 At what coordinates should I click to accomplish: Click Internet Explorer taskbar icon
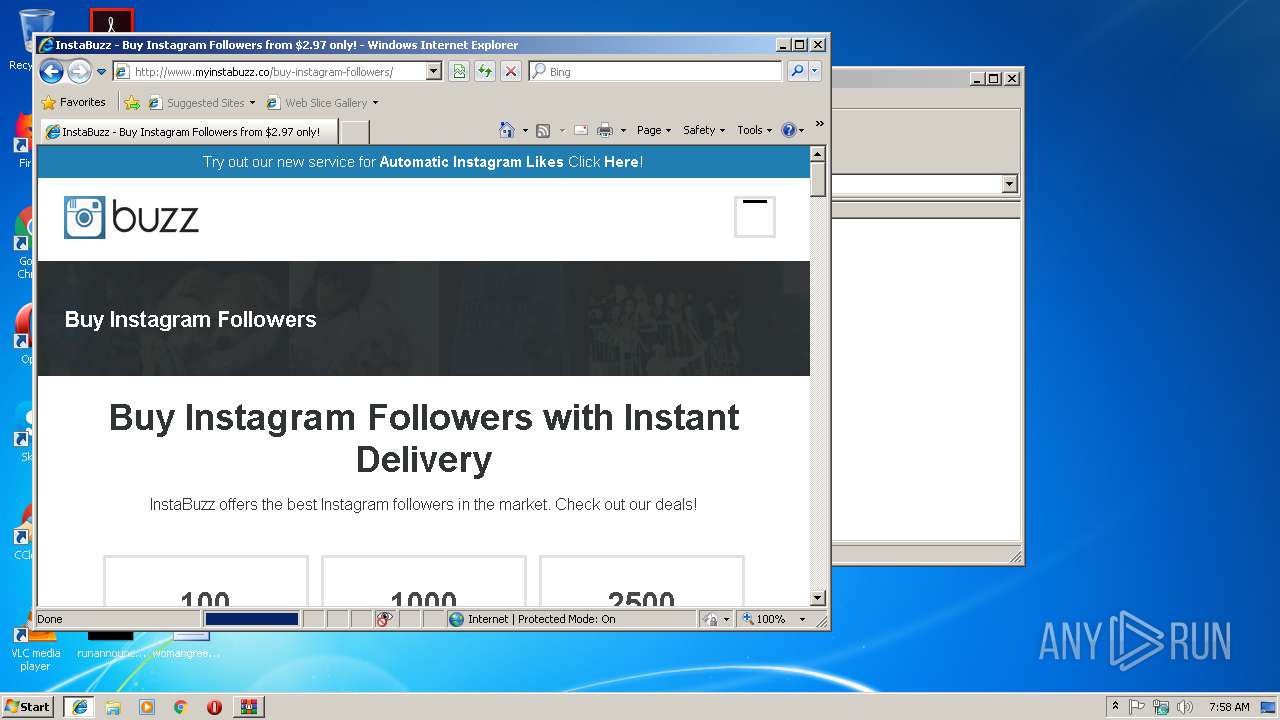pyautogui.click(x=79, y=707)
